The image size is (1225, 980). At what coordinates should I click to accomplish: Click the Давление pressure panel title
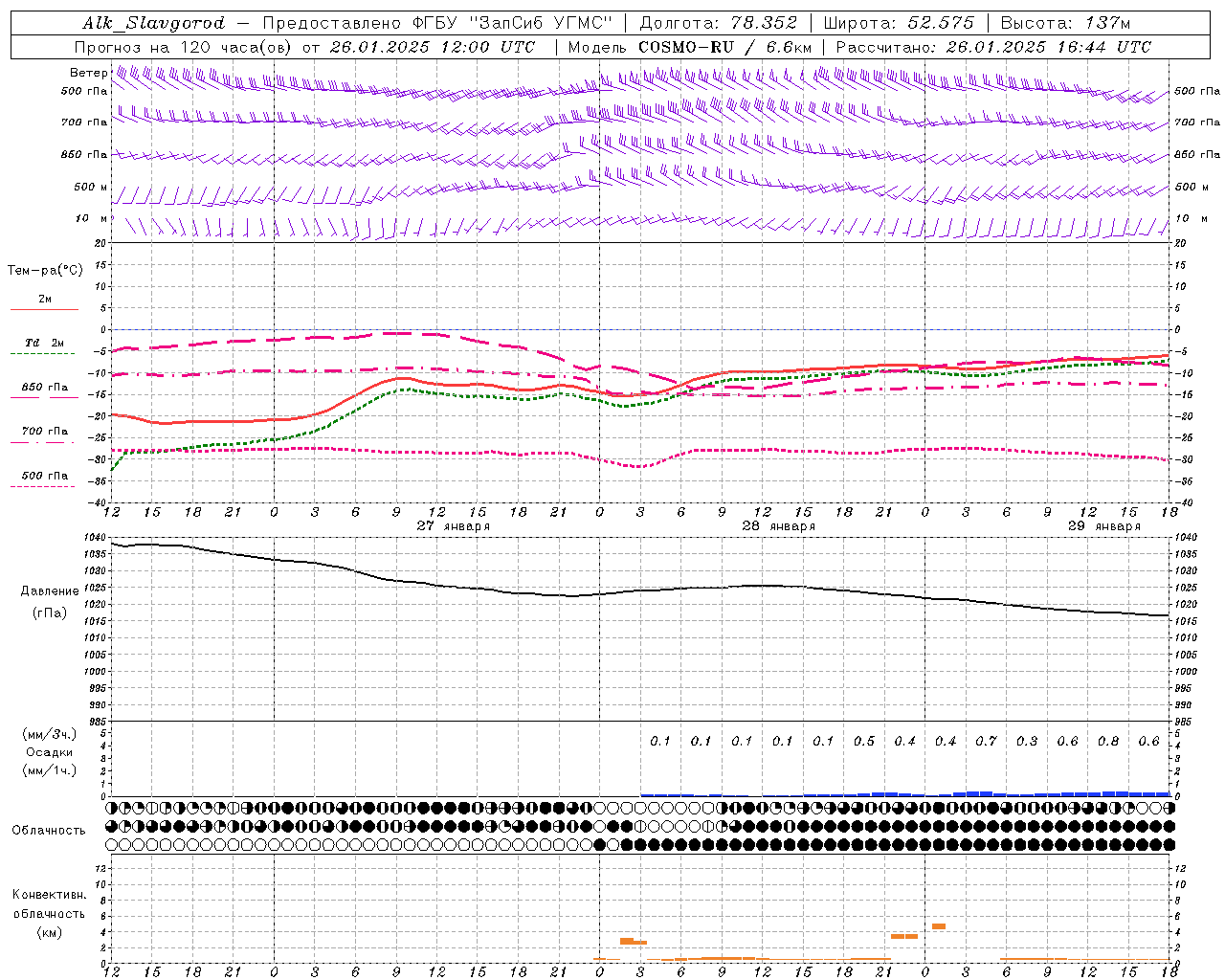50,590
